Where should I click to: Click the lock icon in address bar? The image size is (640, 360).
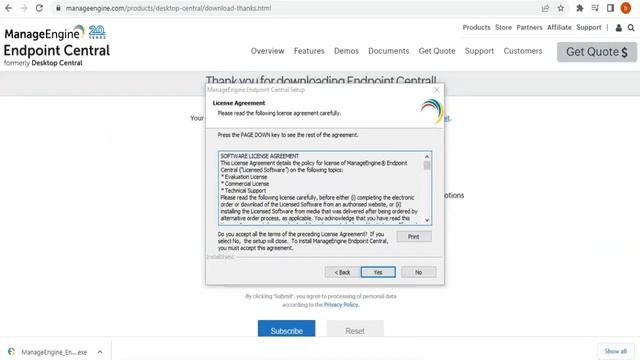58,8
